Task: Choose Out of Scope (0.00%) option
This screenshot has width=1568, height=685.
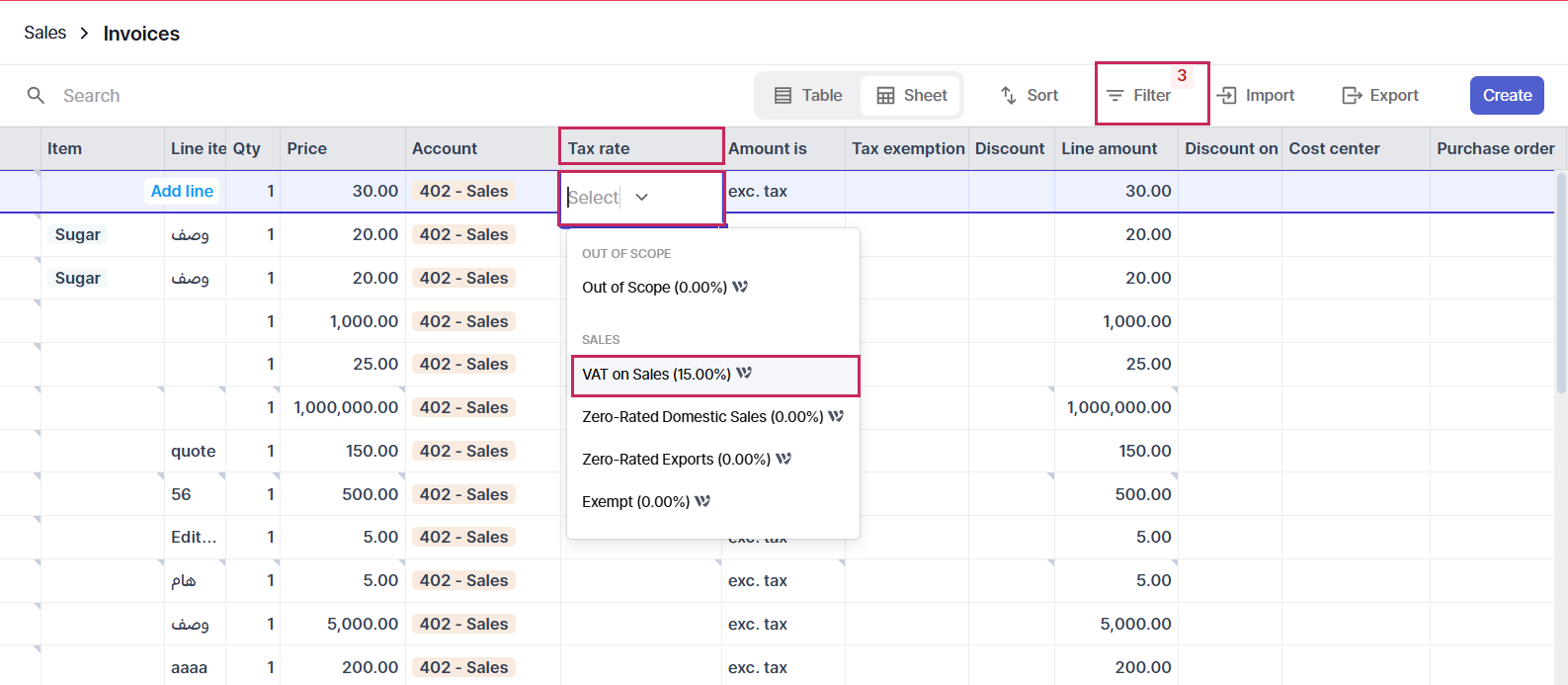Action: tap(713, 287)
